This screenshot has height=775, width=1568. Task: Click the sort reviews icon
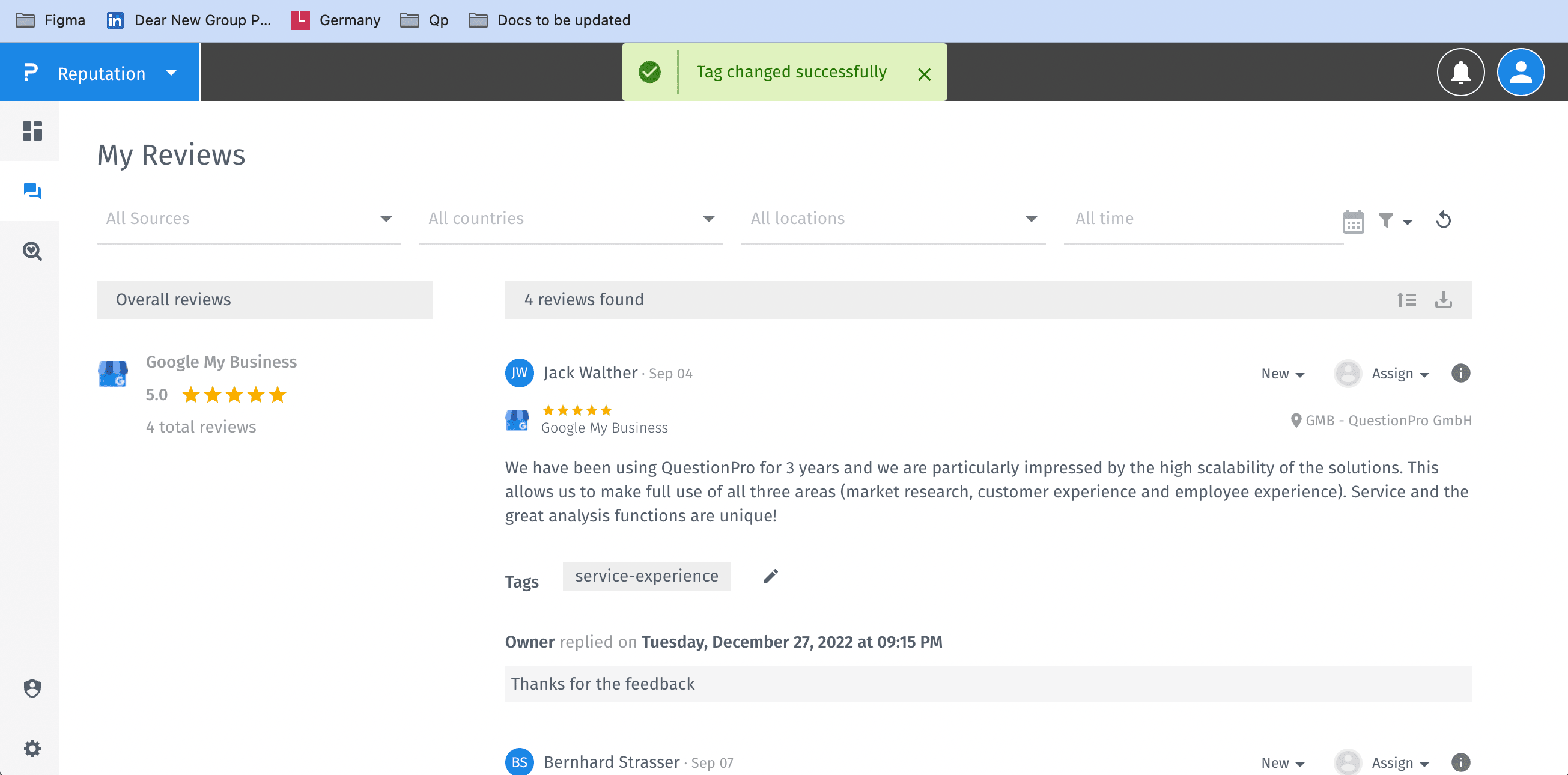(x=1406, y=300)
